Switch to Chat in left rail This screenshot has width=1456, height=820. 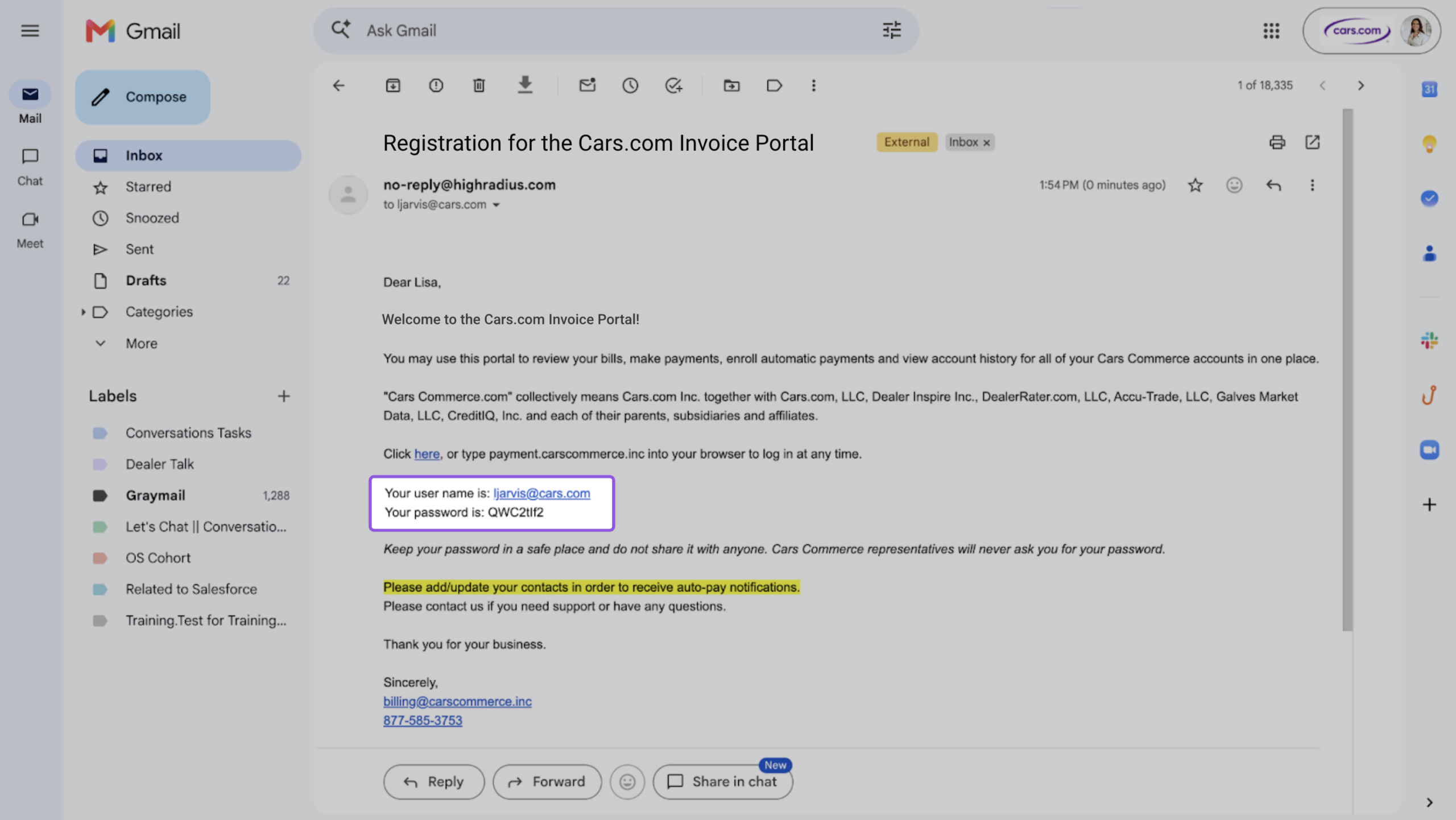coord(30,167)
